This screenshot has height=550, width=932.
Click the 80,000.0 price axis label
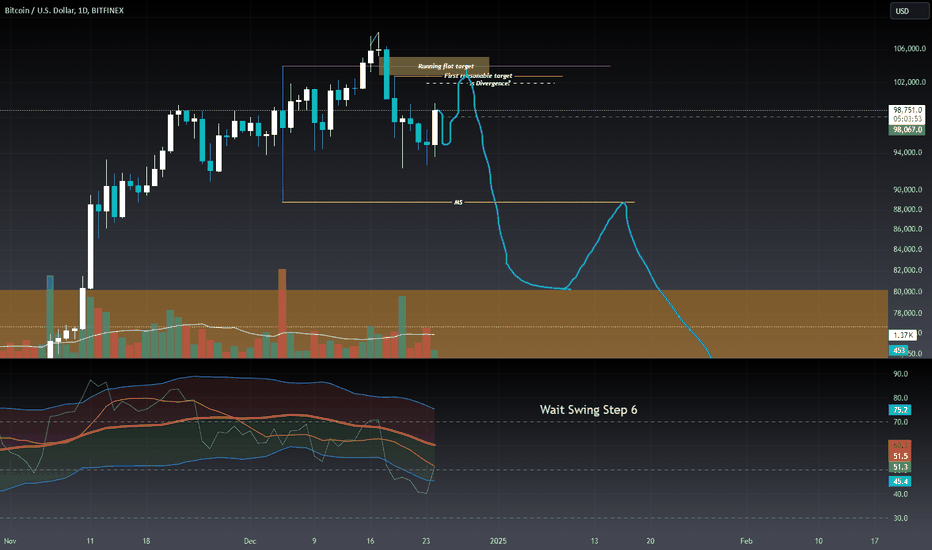909,292
